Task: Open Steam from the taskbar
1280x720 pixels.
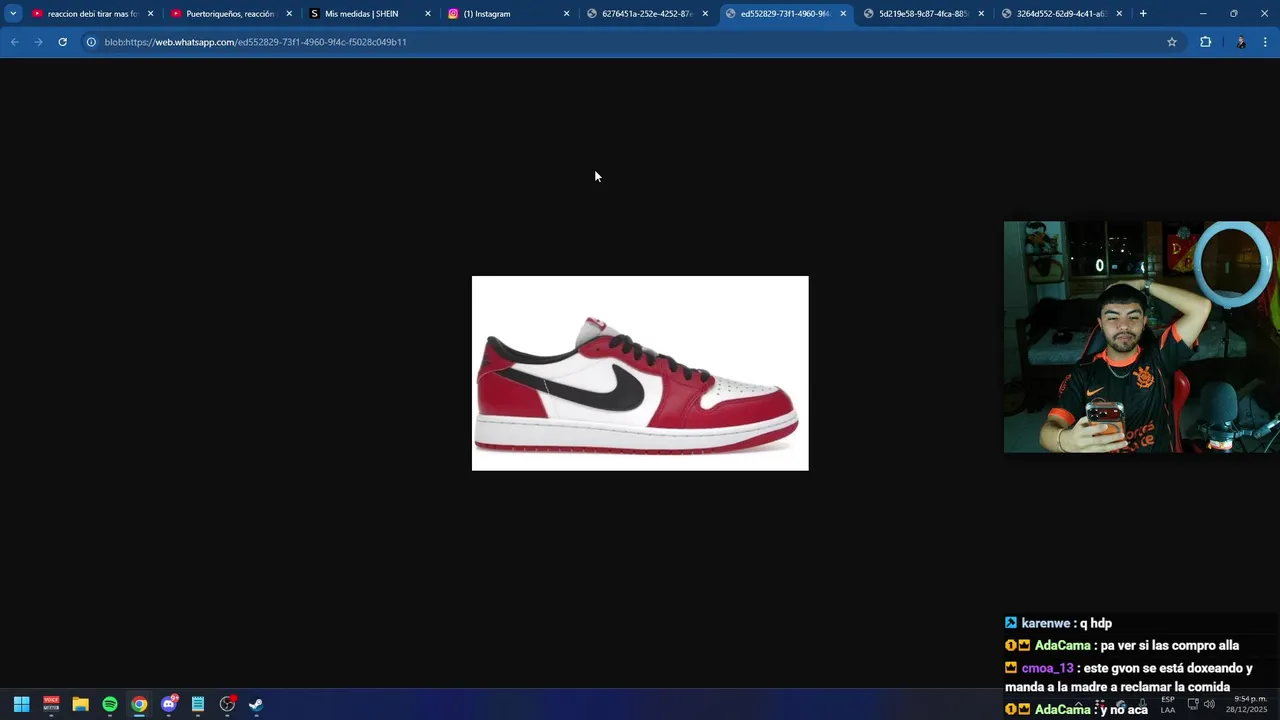Action: click(x=256, y=704)
